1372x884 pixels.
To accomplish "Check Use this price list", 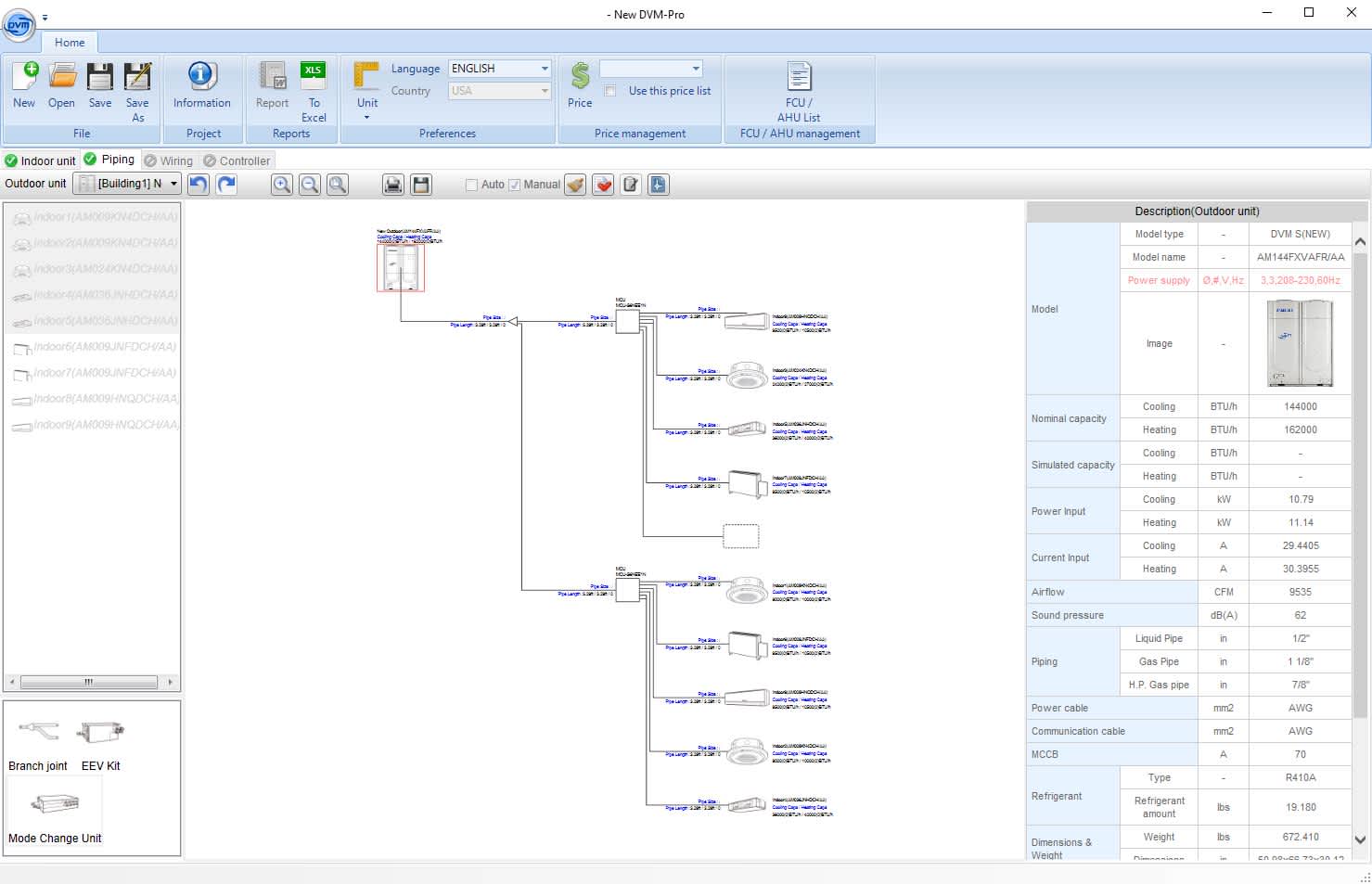I will (609, 91).
